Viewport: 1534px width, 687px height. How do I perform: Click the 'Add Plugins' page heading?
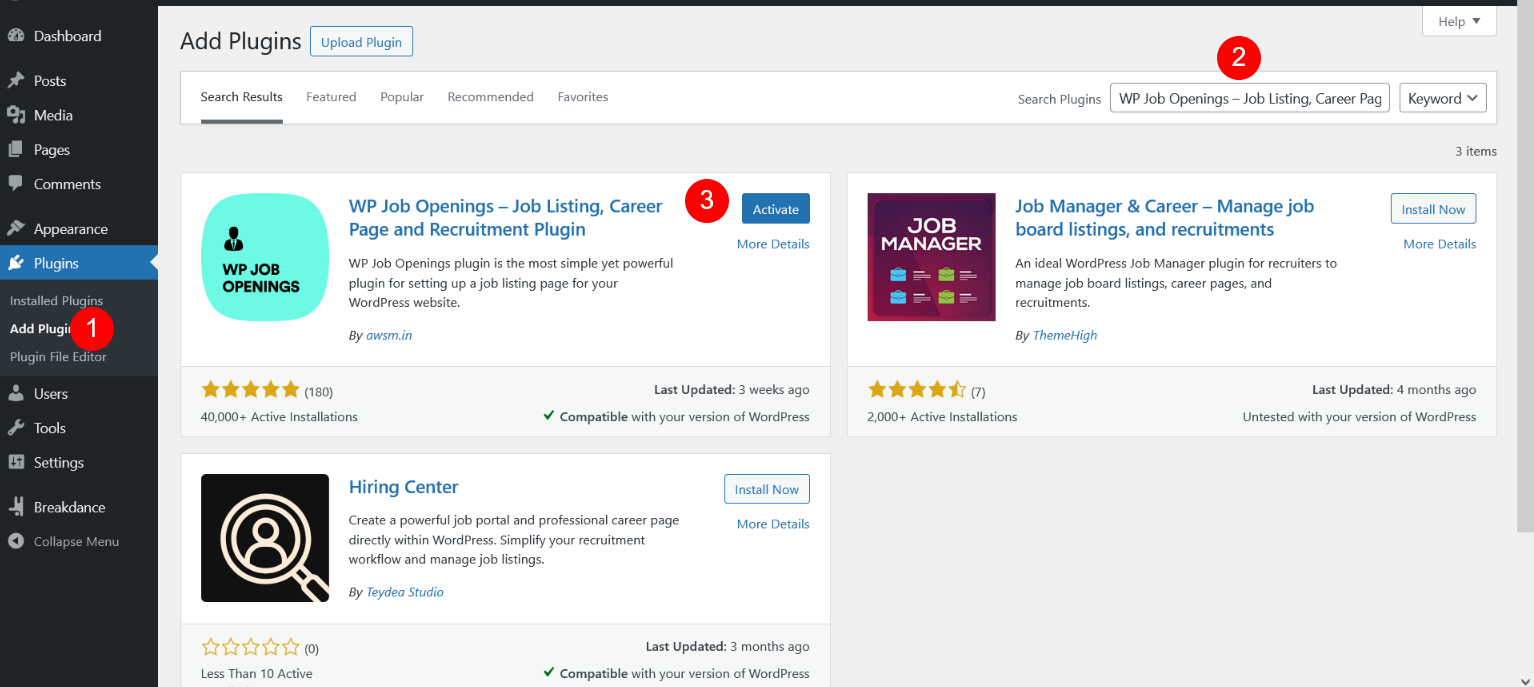pyautogui.click(x=241, y=41)
